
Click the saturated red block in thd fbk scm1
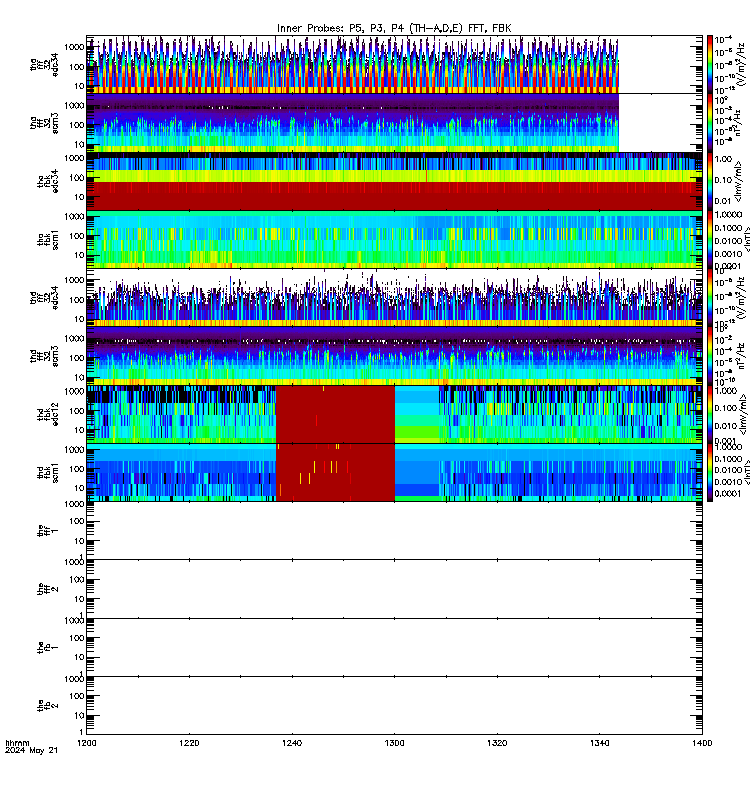(x=335, y=472)
